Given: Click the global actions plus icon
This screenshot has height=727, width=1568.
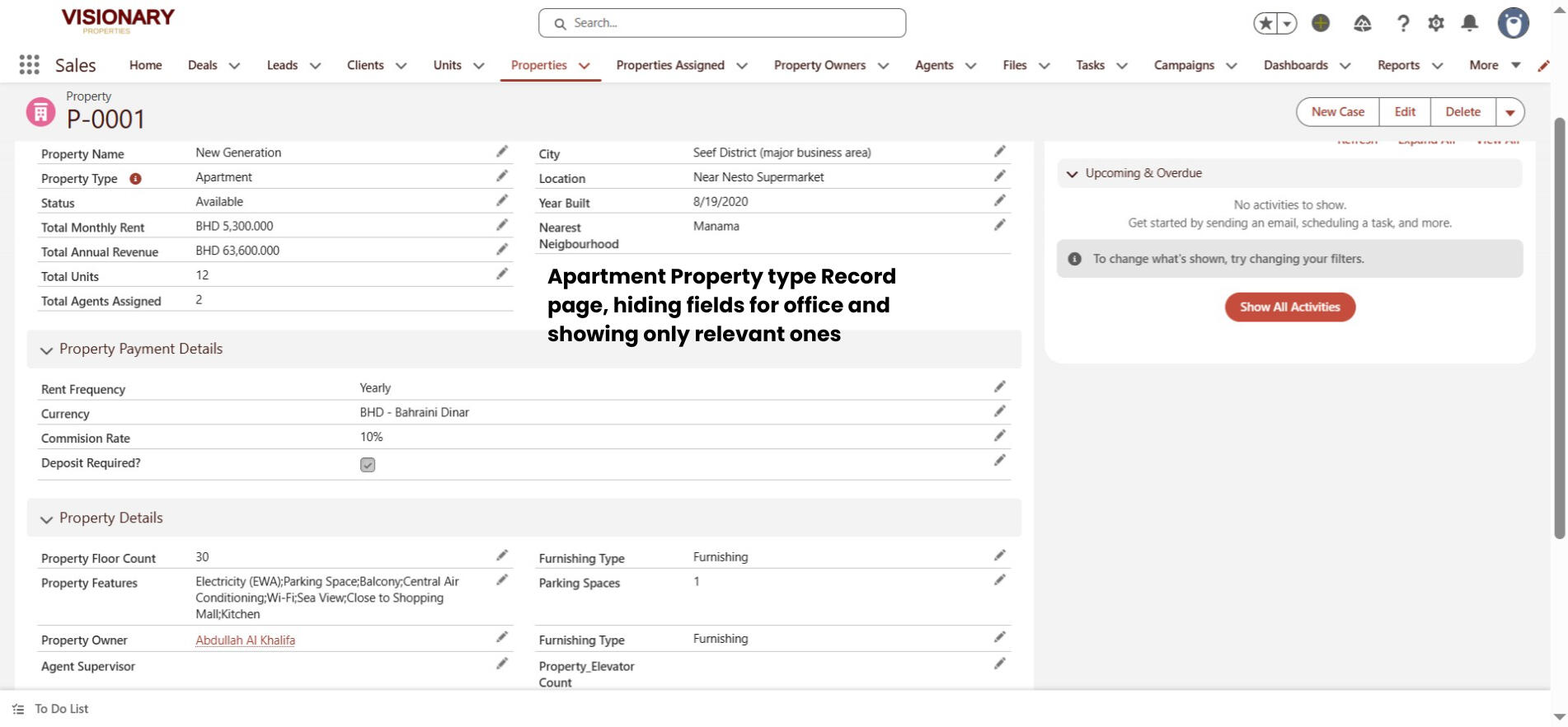Looking at the screenshot, I should point(1321,23).
